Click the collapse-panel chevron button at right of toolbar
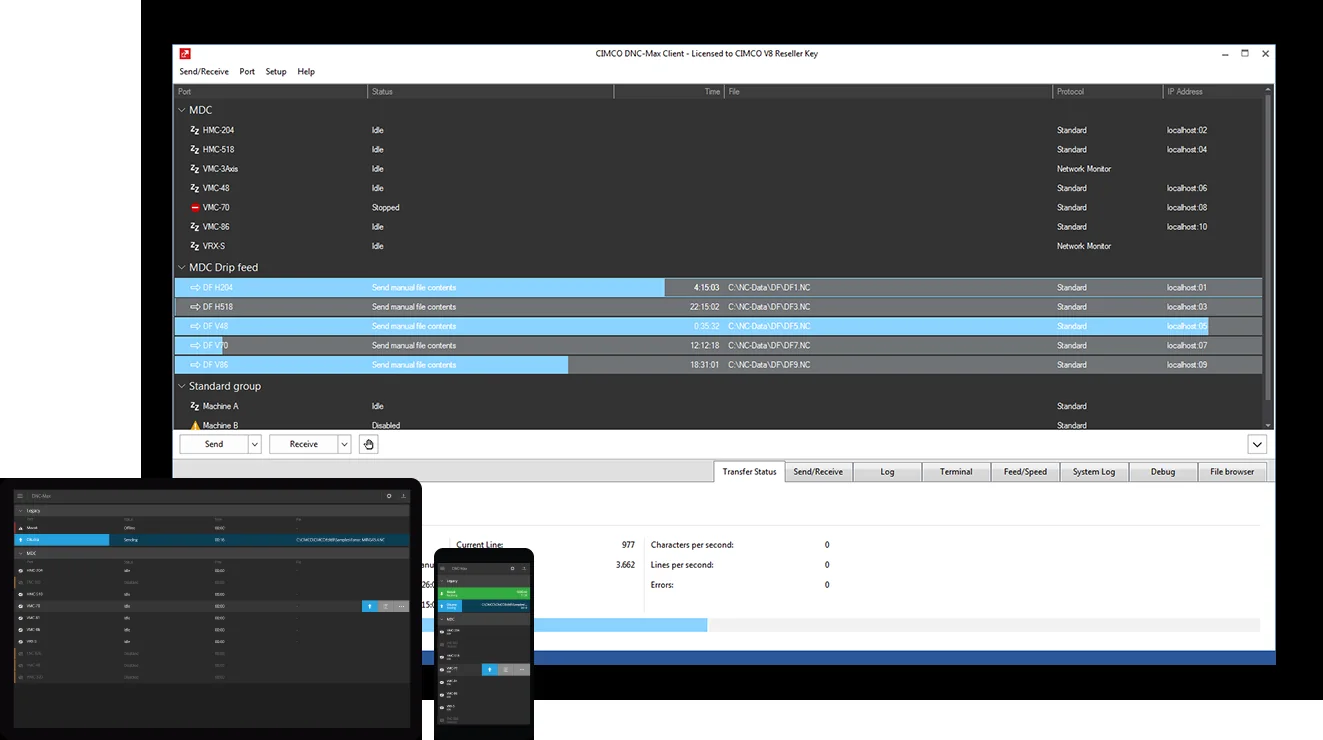 click(x=1258, y=444)
